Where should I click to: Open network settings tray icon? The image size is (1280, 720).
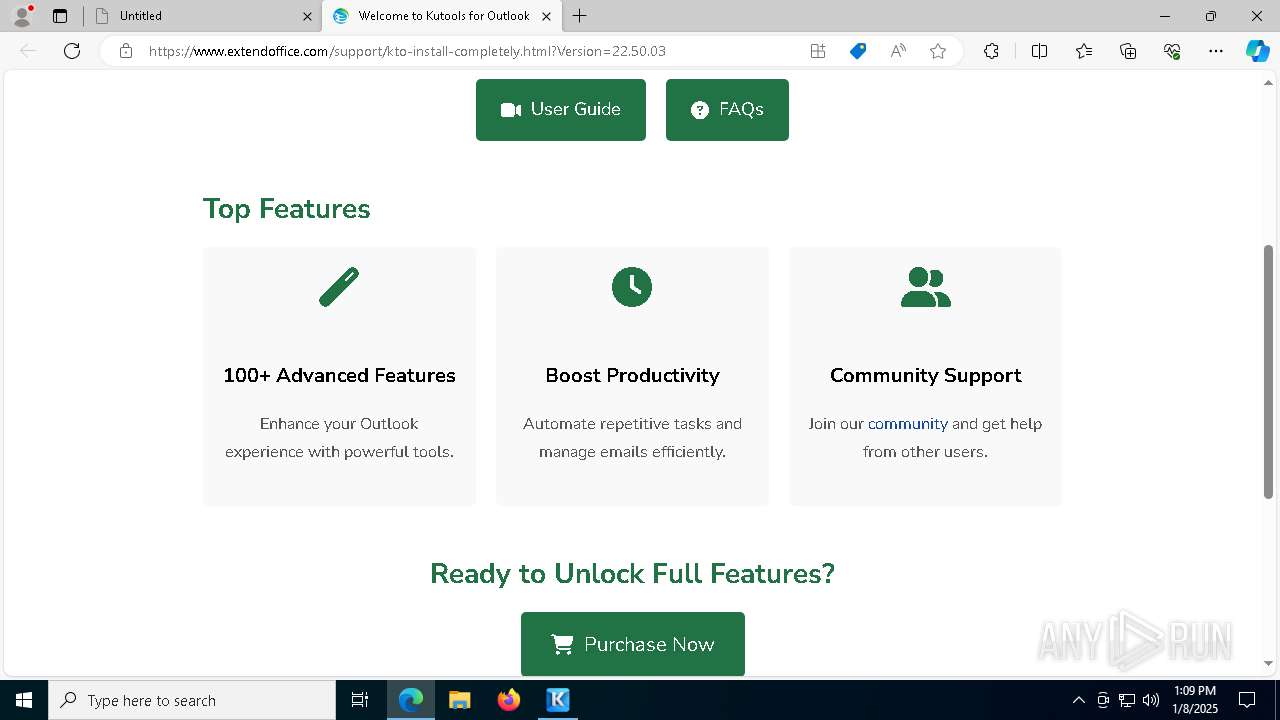[1127, 700]
